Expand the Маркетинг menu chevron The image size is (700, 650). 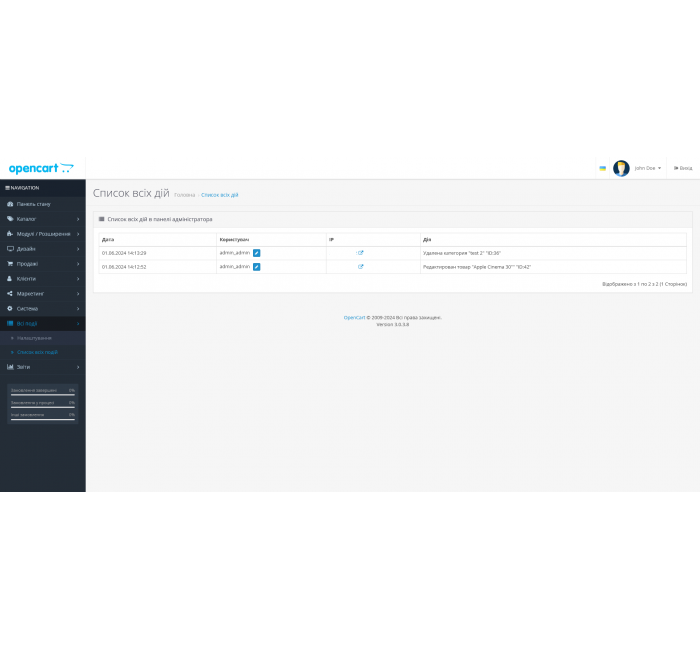coord(78,294)
